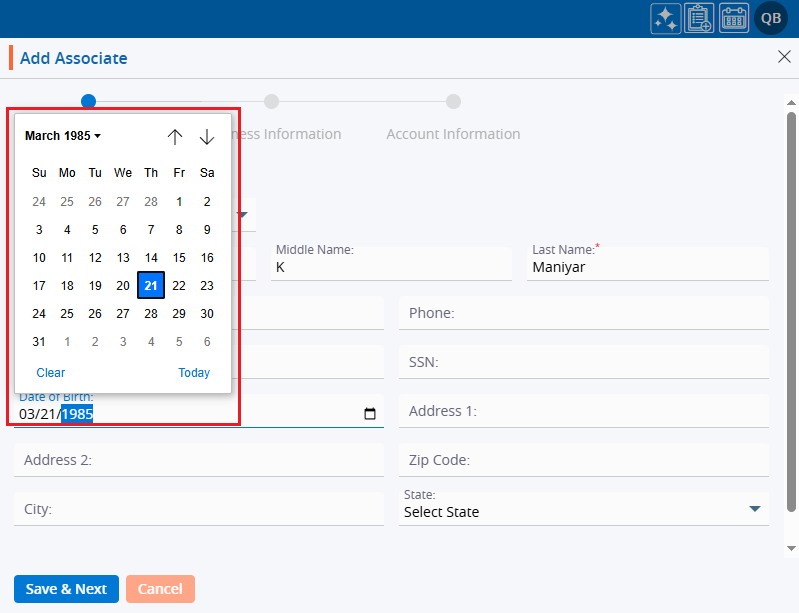The height and width of the screenshot is (613, 799).
Task: Open the clipboard add-task icon
Action: (x=700, y=18)
